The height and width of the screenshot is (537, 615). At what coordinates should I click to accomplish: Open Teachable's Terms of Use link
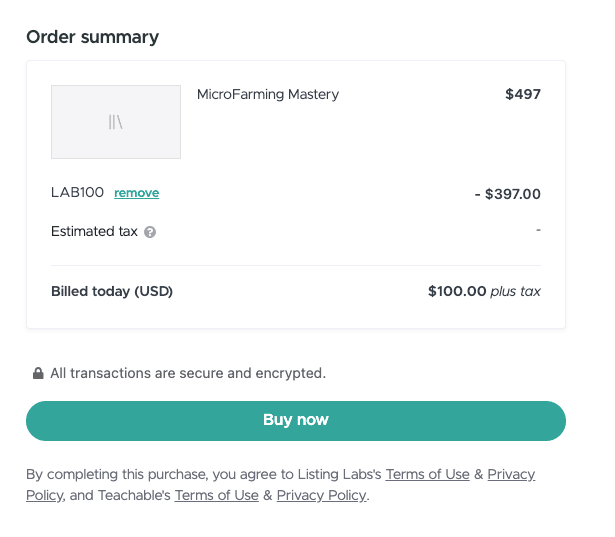pyautogui.click(x=216, y=496)
